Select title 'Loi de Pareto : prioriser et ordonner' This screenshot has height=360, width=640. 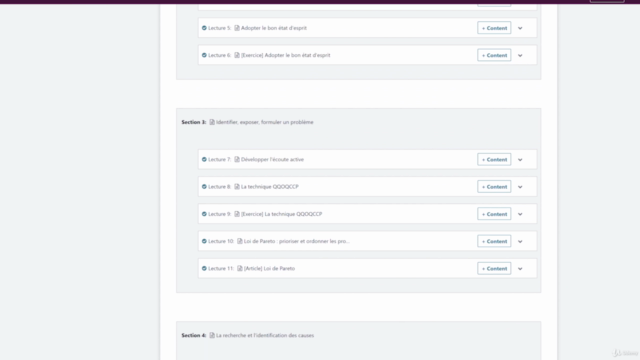coord(297,241)
